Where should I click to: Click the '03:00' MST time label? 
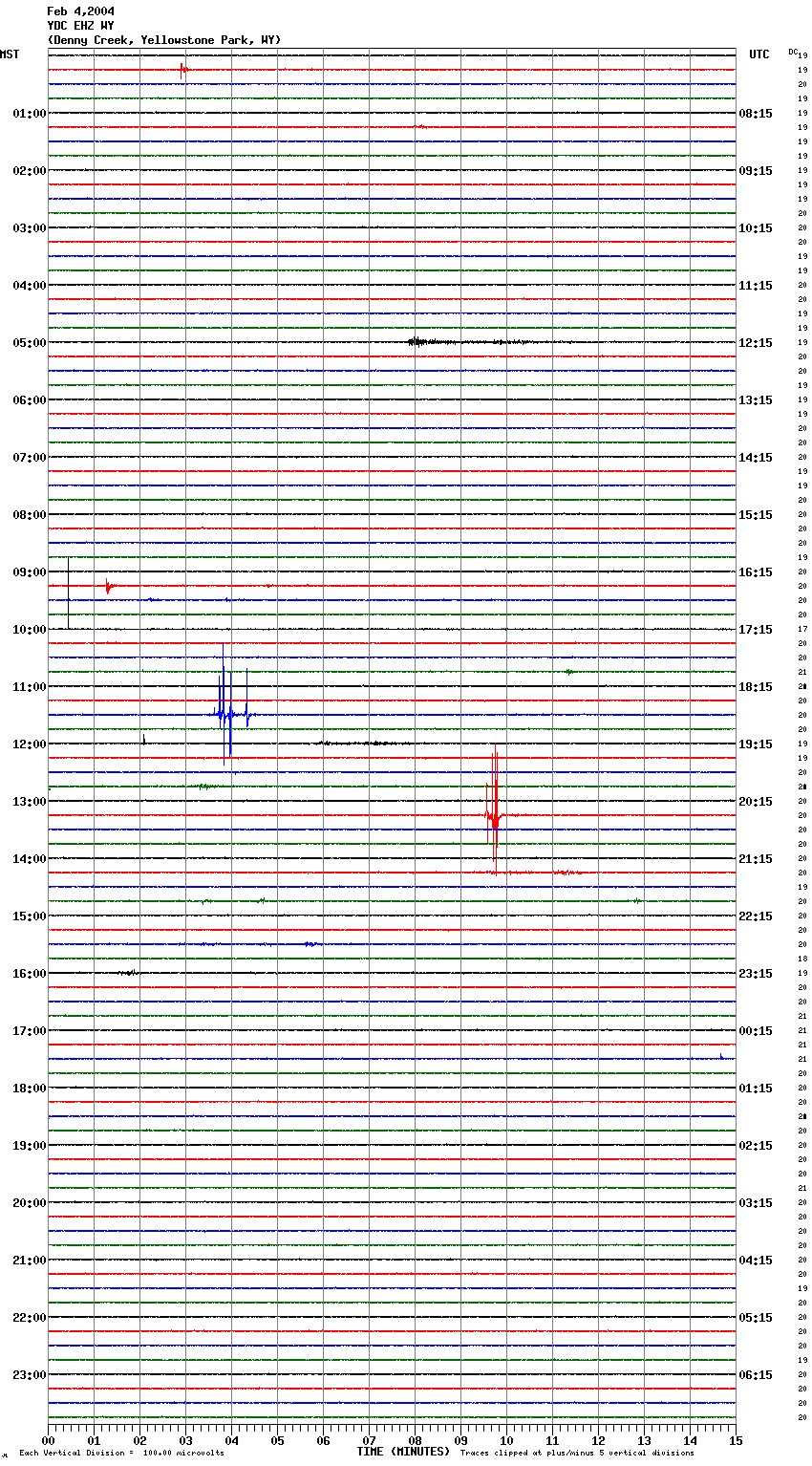30,228
